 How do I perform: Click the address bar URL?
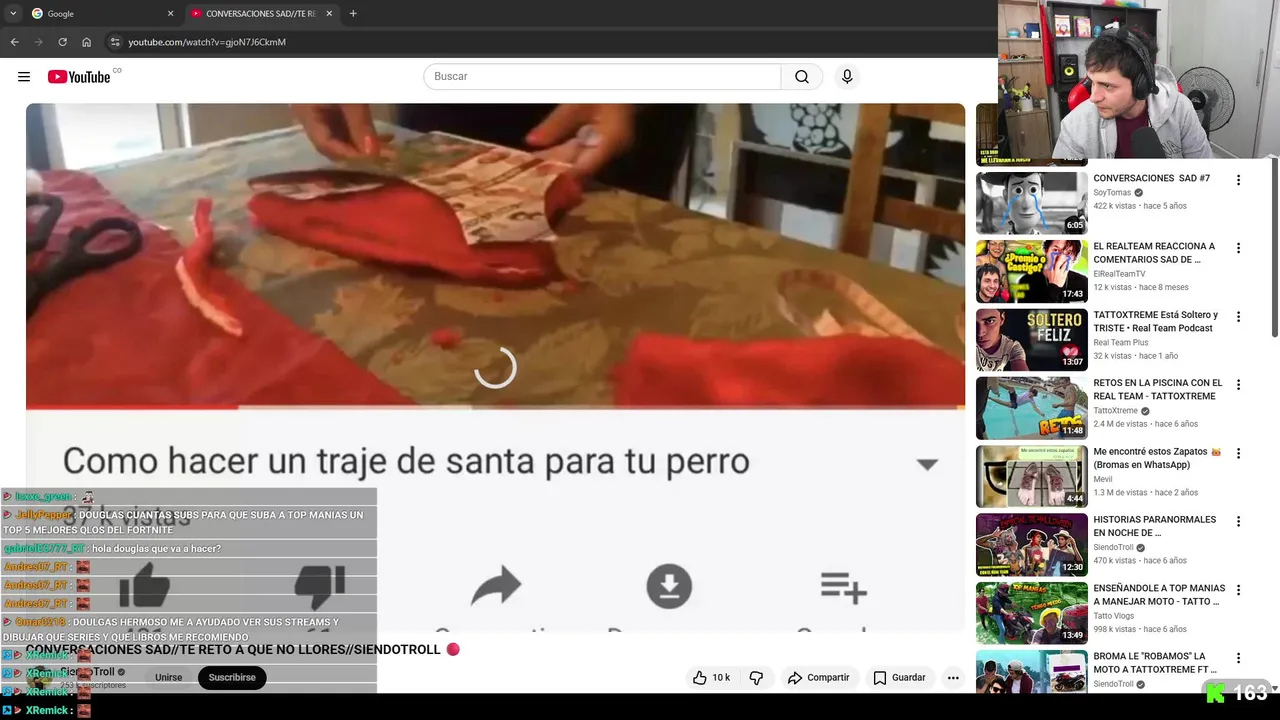pos(207,42)
